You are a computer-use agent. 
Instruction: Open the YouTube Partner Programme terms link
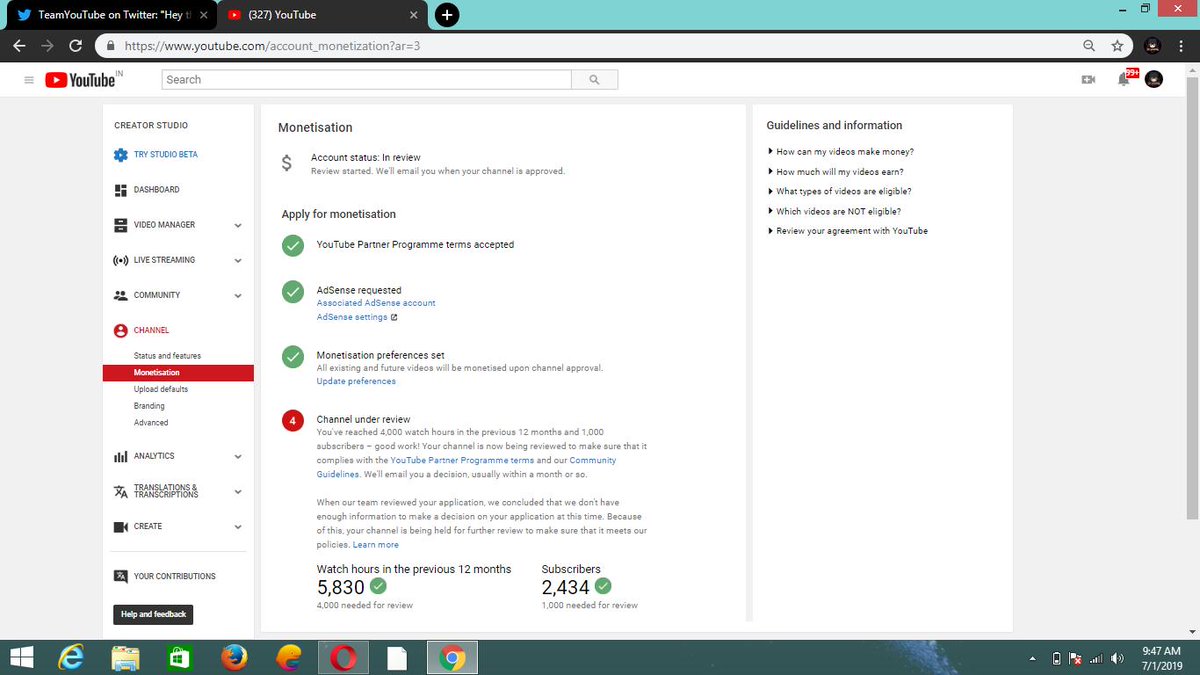pyautogui.click(x=462, y=460)
